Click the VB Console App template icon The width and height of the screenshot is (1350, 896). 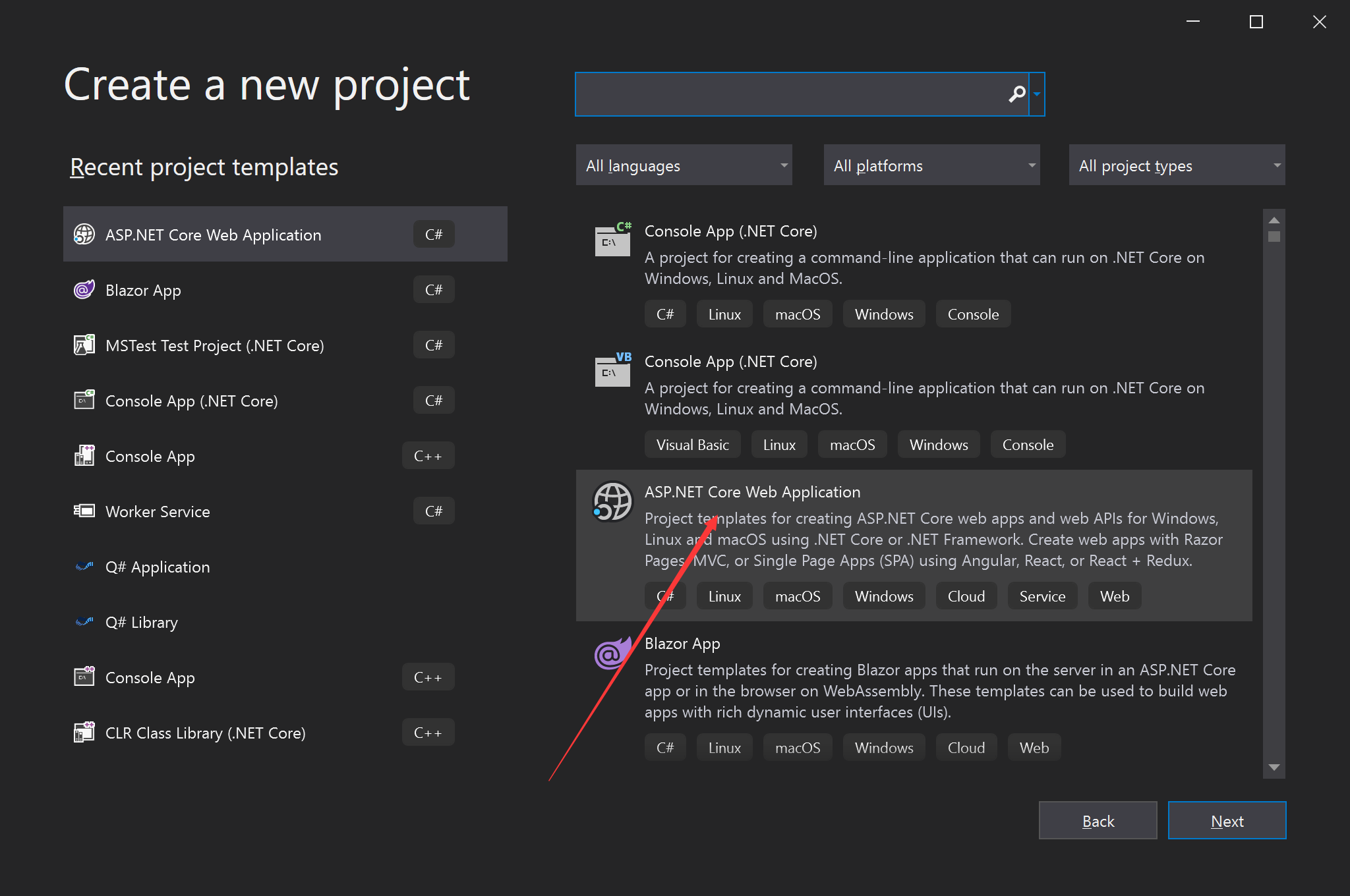coord(613,371)
